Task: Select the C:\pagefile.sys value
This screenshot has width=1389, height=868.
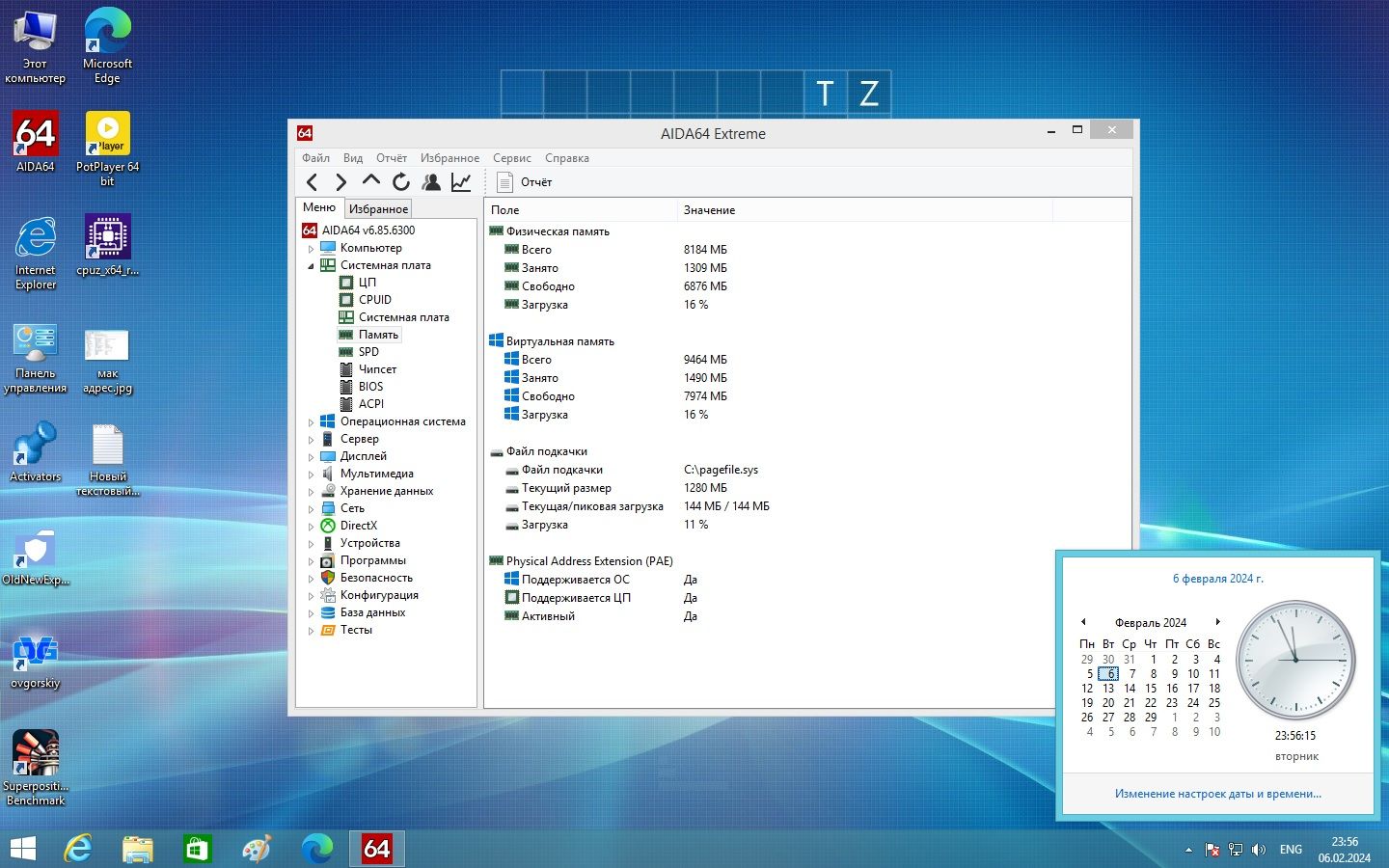Action: 721,470
